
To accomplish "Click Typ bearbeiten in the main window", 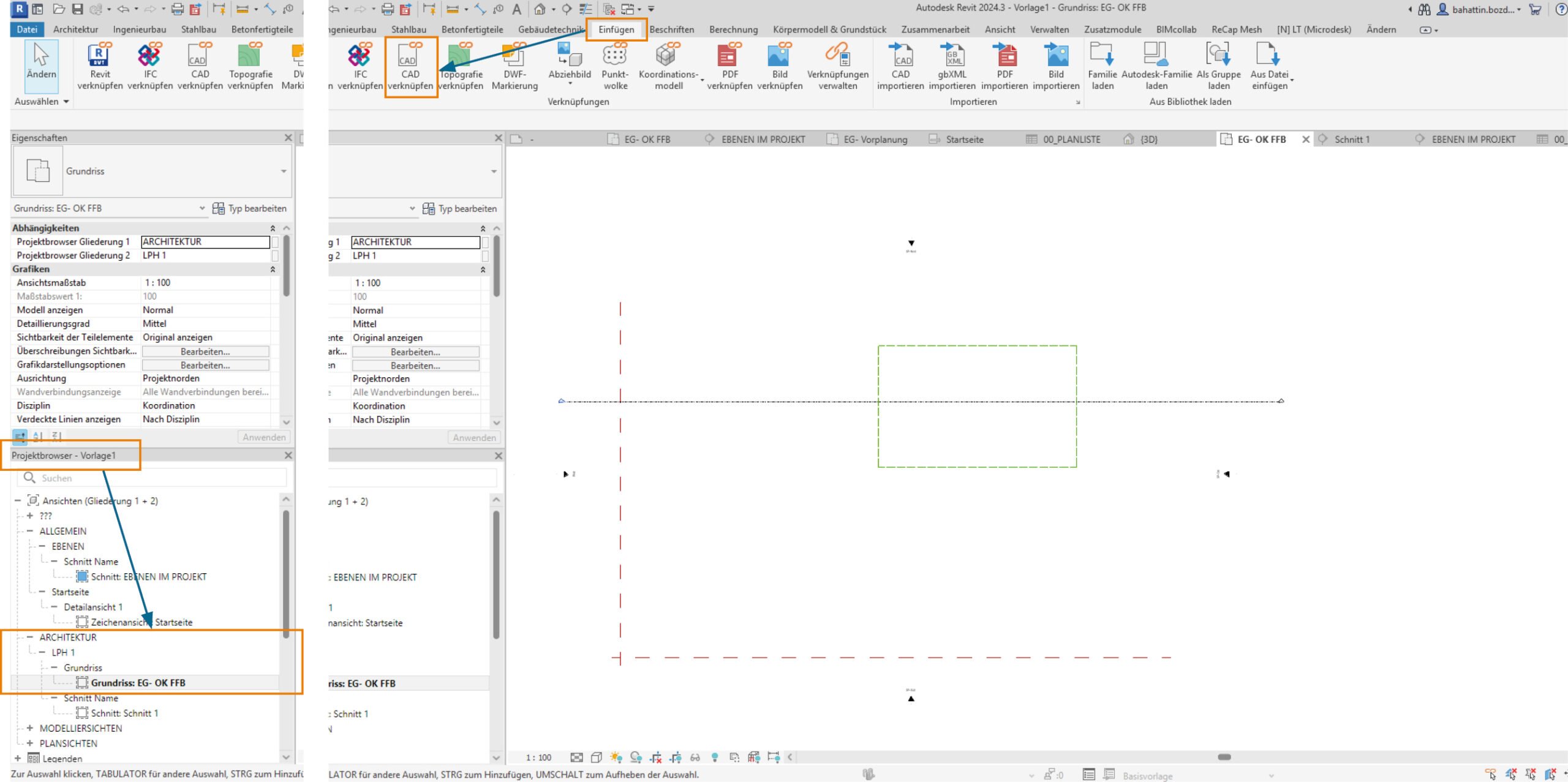I will 460,209.
